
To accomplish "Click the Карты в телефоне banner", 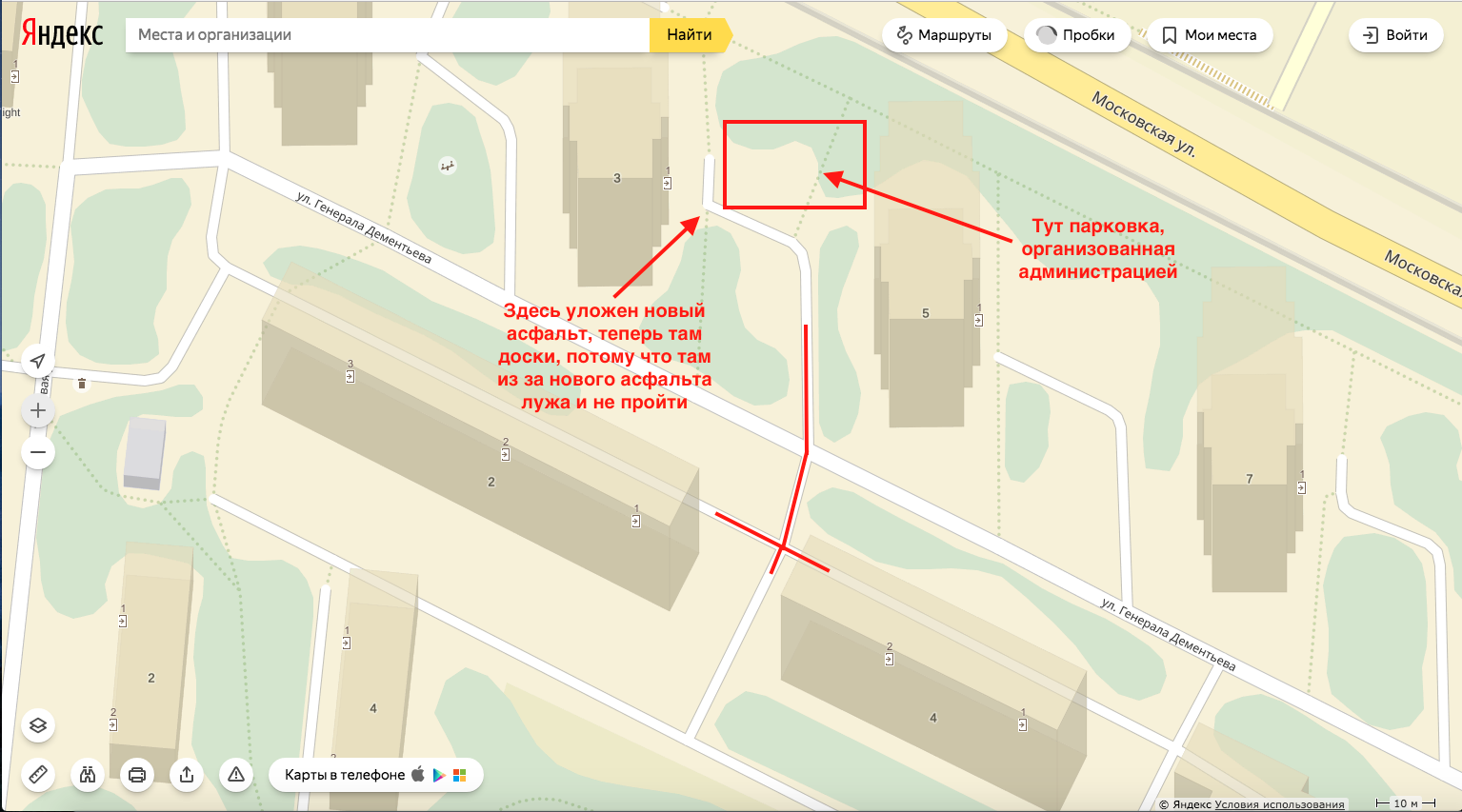I will point(375,775).
